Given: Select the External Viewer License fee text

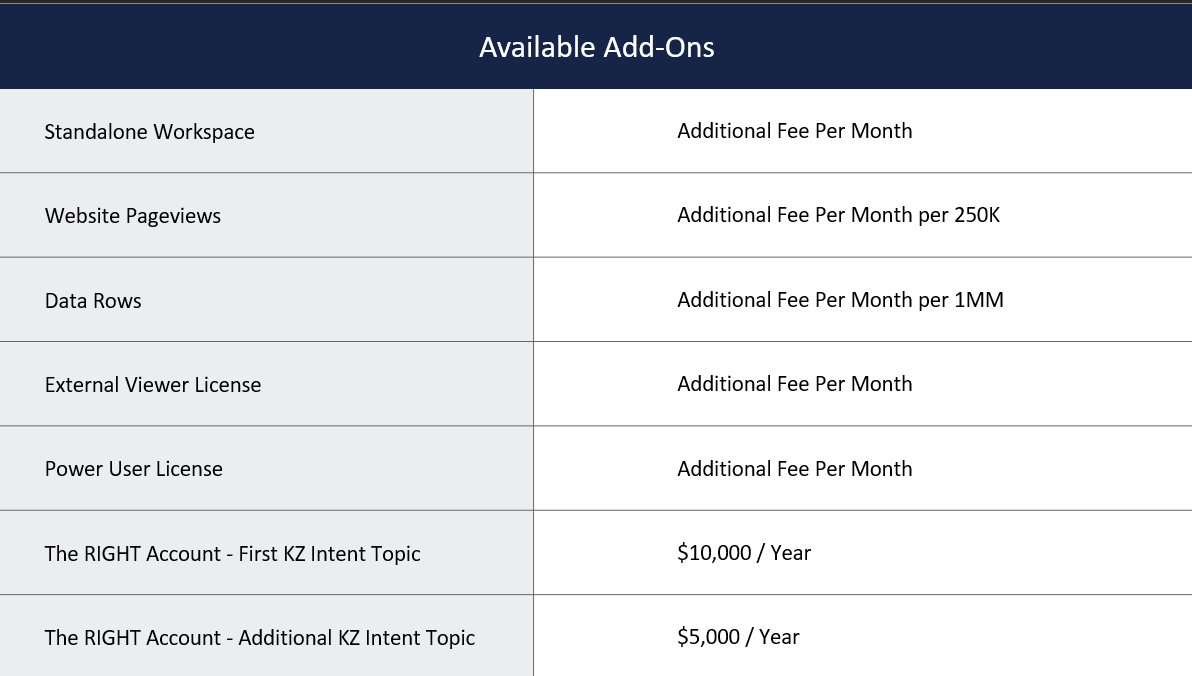Looking at the screenshot, I should [794, 384].
